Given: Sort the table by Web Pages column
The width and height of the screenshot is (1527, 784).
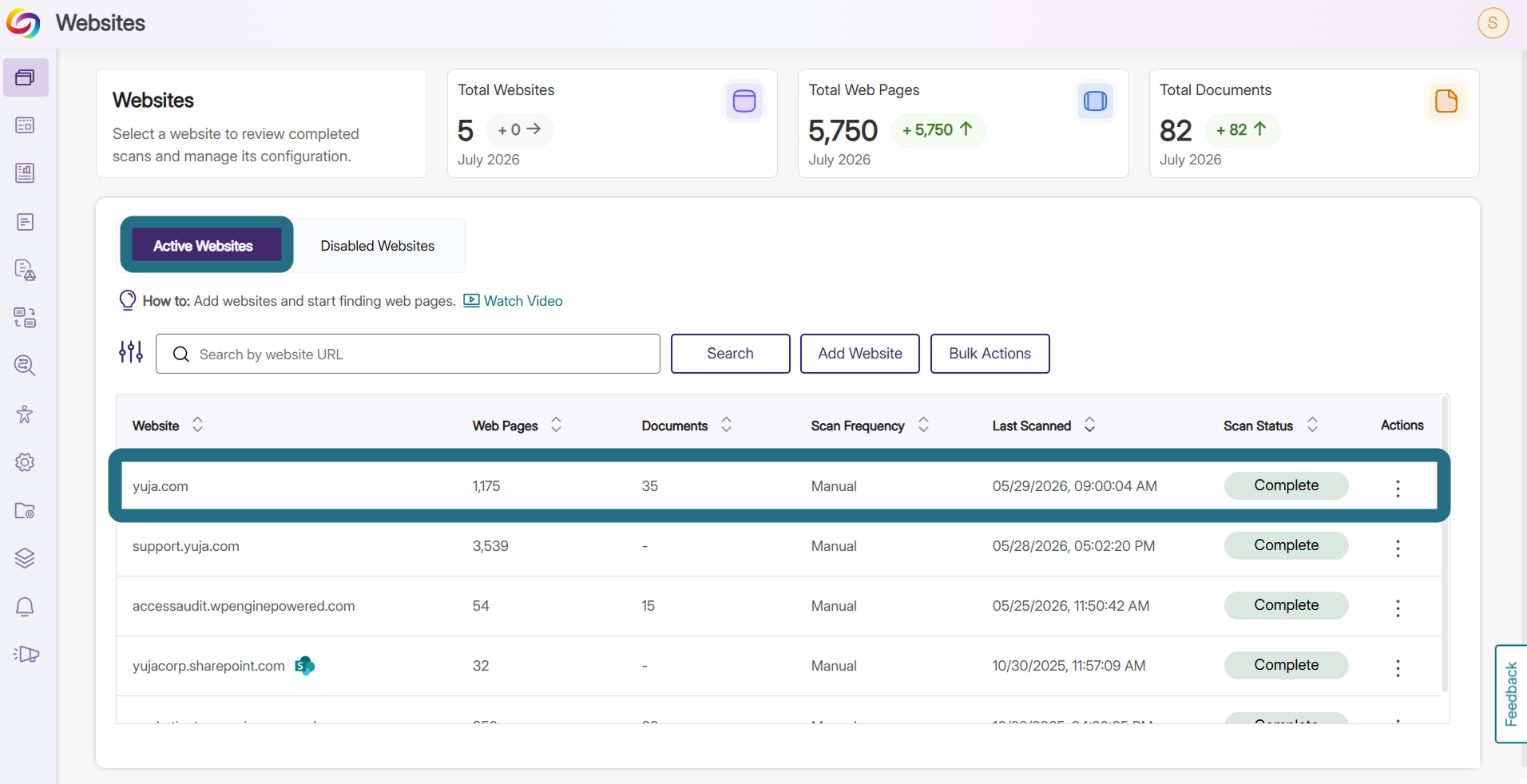Looking at the screenshot, I should click(557, 425).
